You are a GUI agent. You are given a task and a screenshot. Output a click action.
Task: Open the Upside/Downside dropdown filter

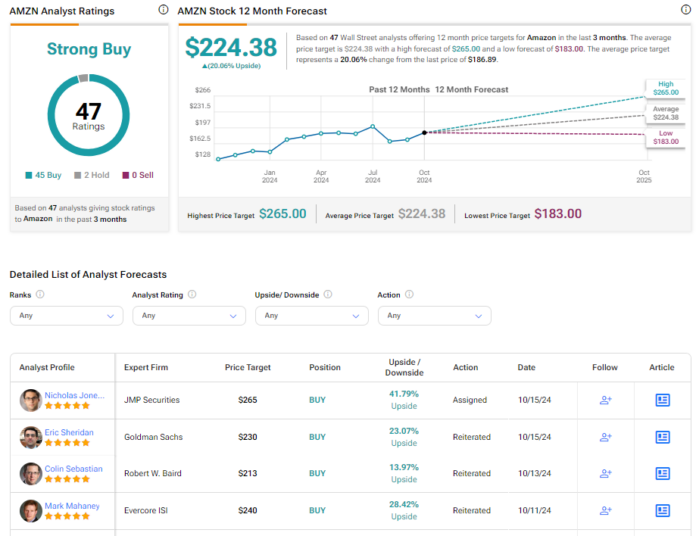point(311,315)
